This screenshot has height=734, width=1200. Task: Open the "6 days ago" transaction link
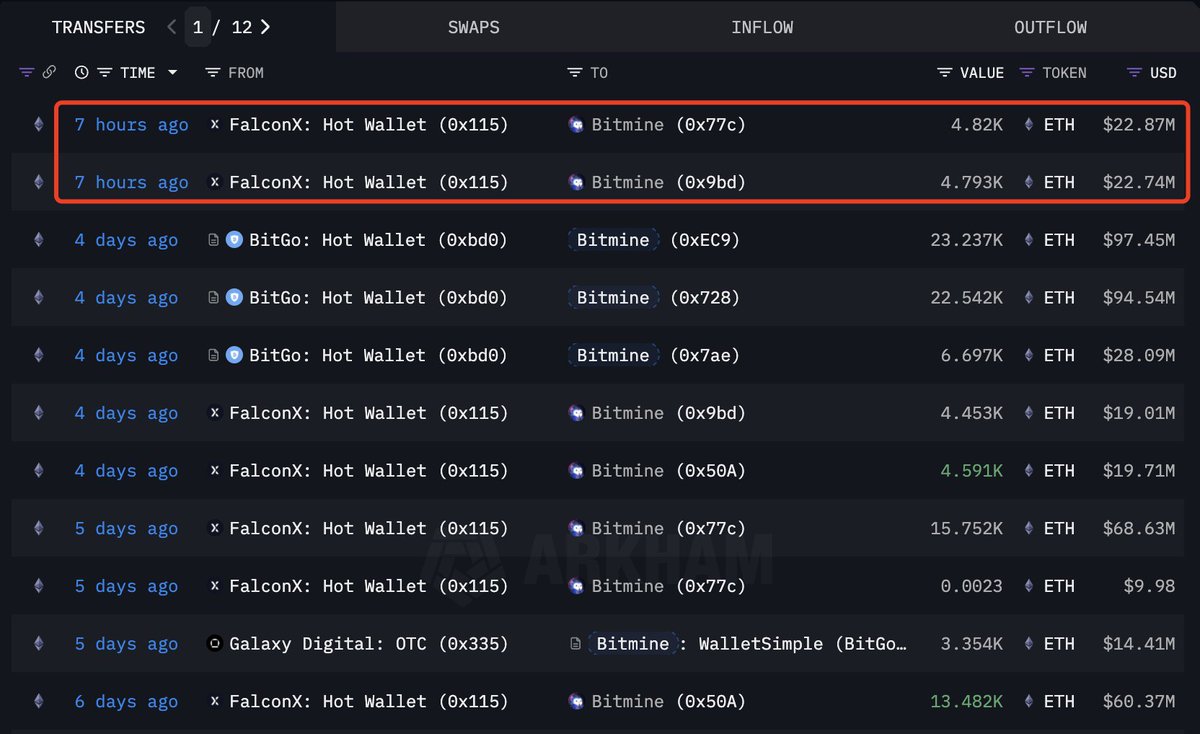[126, 702]
